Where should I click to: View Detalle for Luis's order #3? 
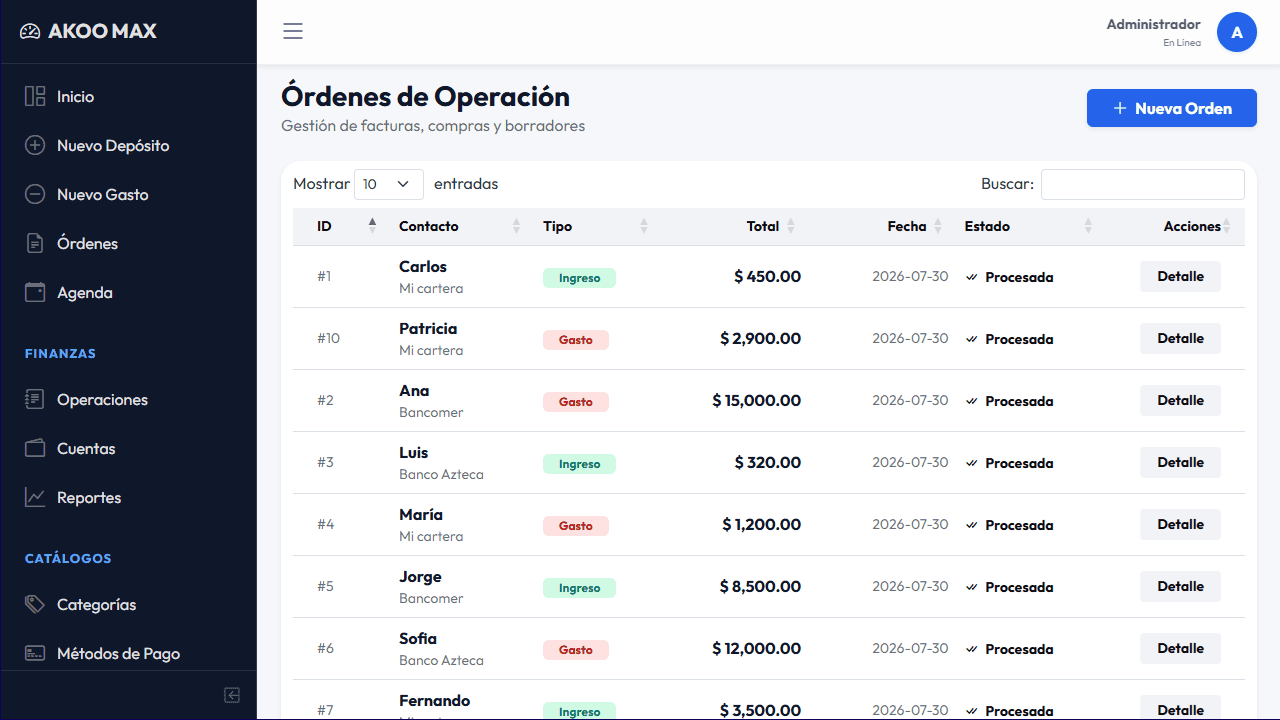point(1180,462)
